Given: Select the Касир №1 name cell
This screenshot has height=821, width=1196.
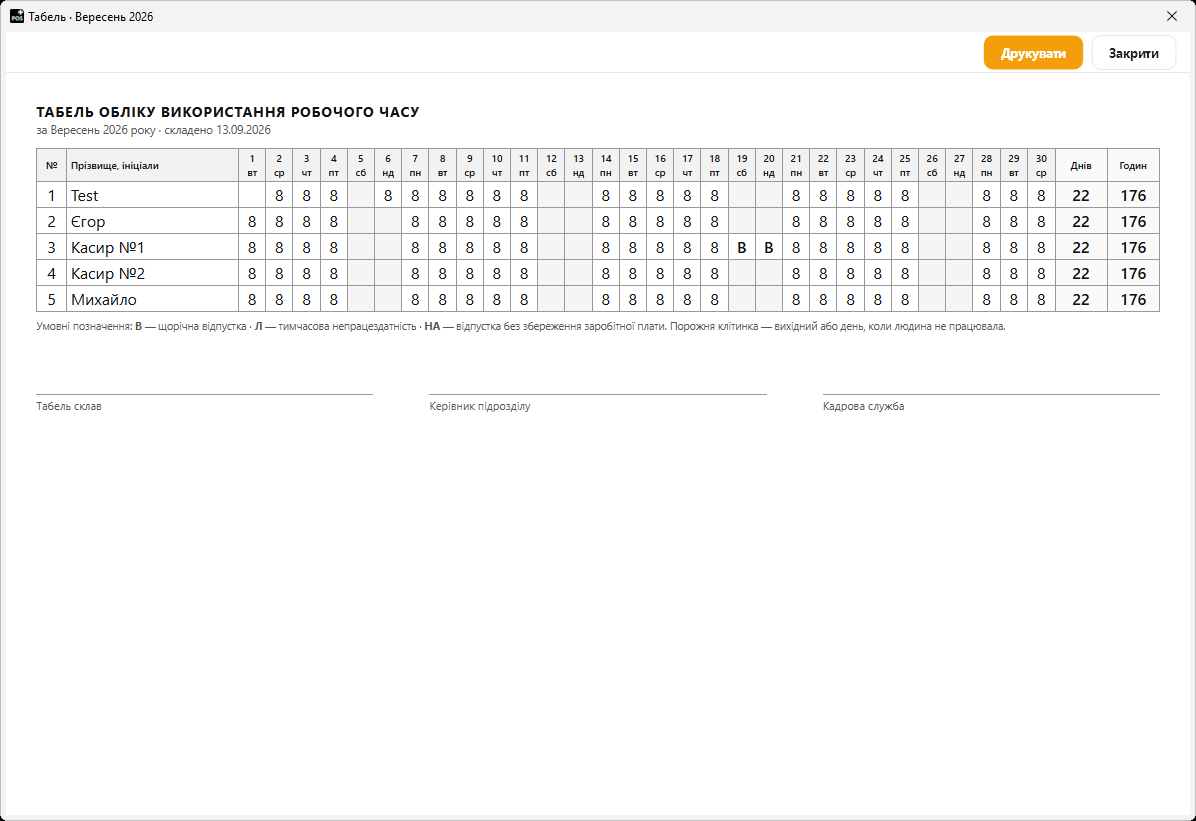Looking at the screenshot, I should [153, 247].
